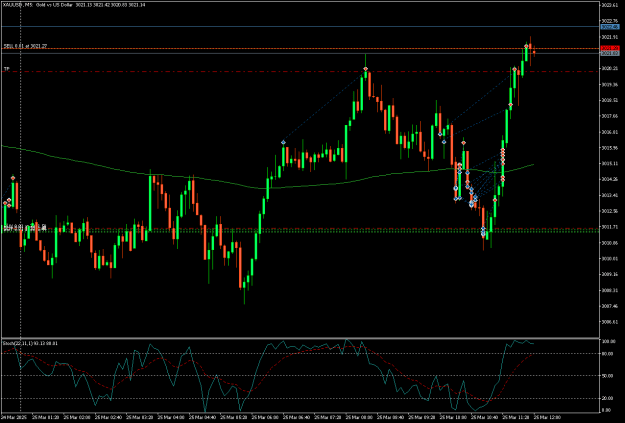Click the 3006.61 price scale label

click(610, 322)
